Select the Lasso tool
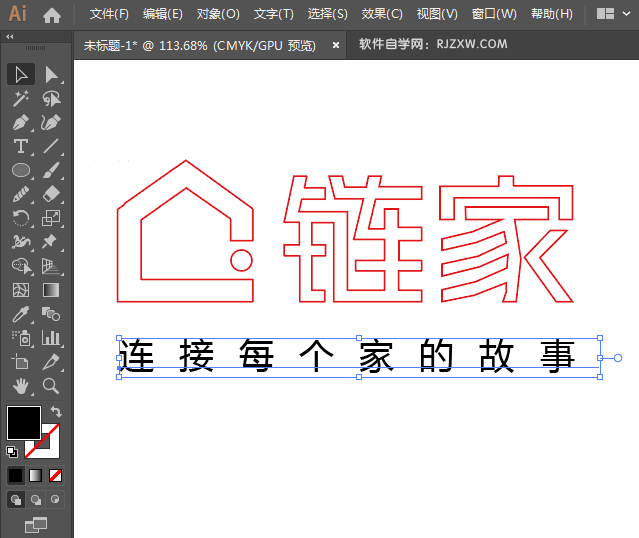Screen dimensions: 639x538 tap(51, 99)
